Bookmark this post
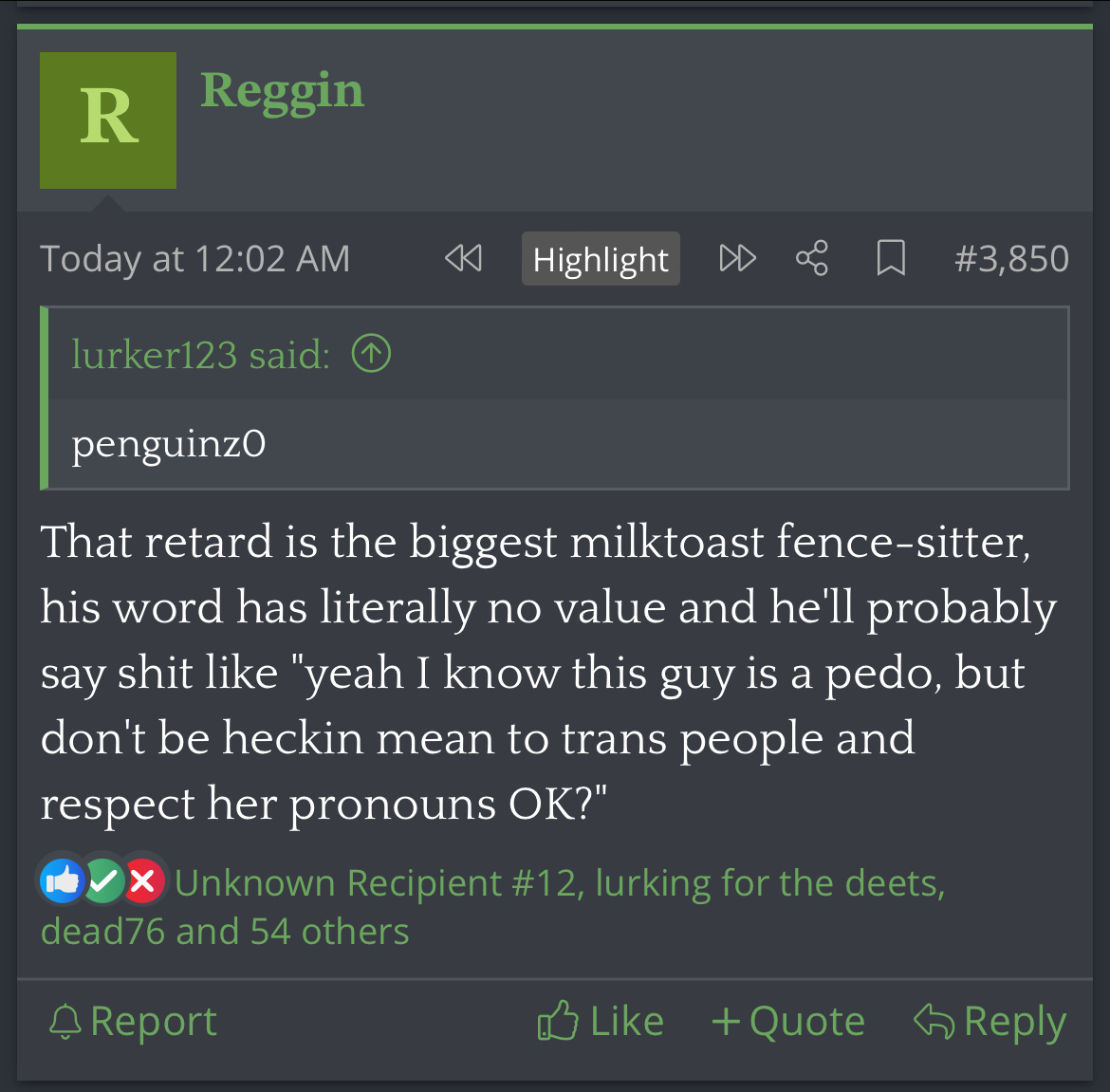Image resolution: width=1110 pixels, height=1092 pixels. (x=890, y=258)
